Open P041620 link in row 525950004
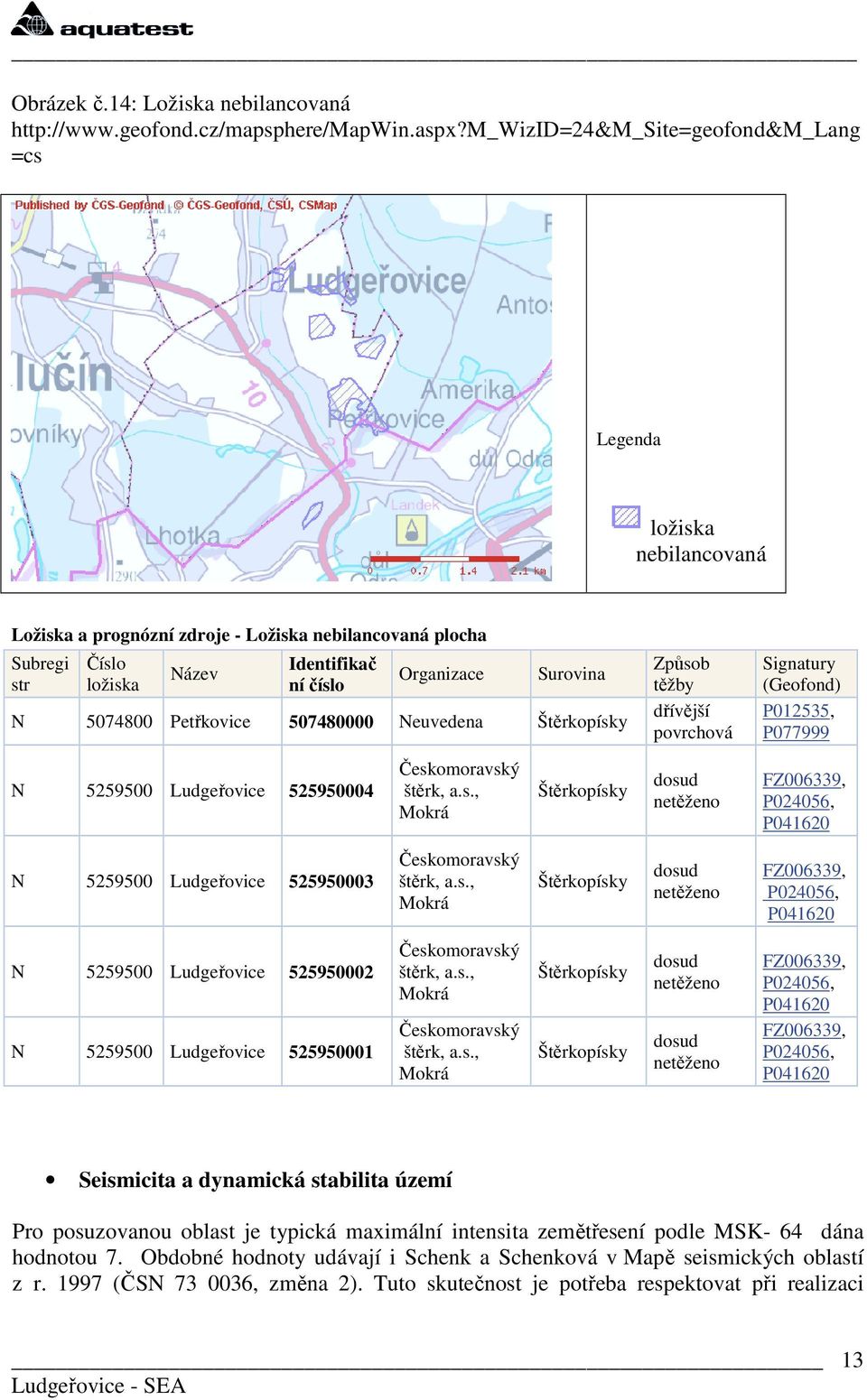The height and width of the screenshot is (1400, 867). pyautogui.click(x=796, y=822)
